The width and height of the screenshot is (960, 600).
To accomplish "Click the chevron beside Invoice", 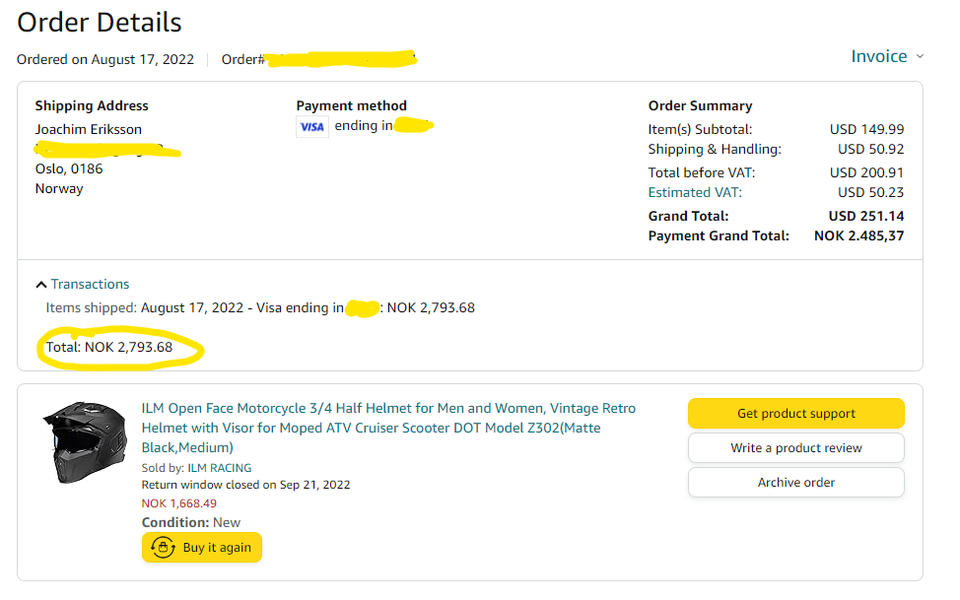I will pyautogui.click(x=920, y=57).
